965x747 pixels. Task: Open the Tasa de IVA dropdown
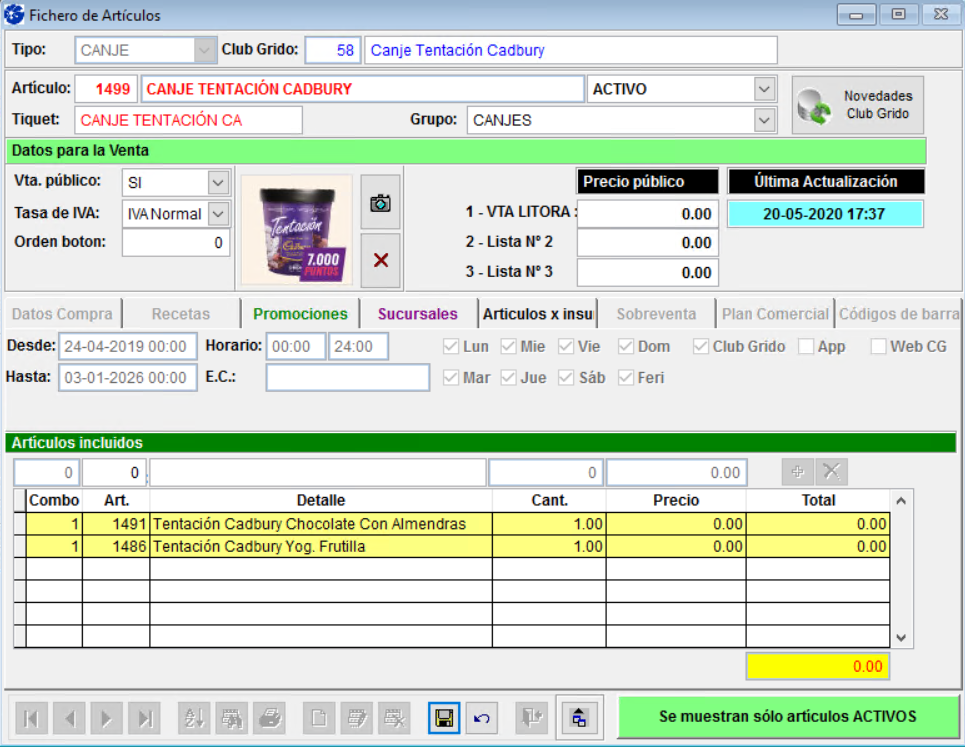[x=218, y=214]
